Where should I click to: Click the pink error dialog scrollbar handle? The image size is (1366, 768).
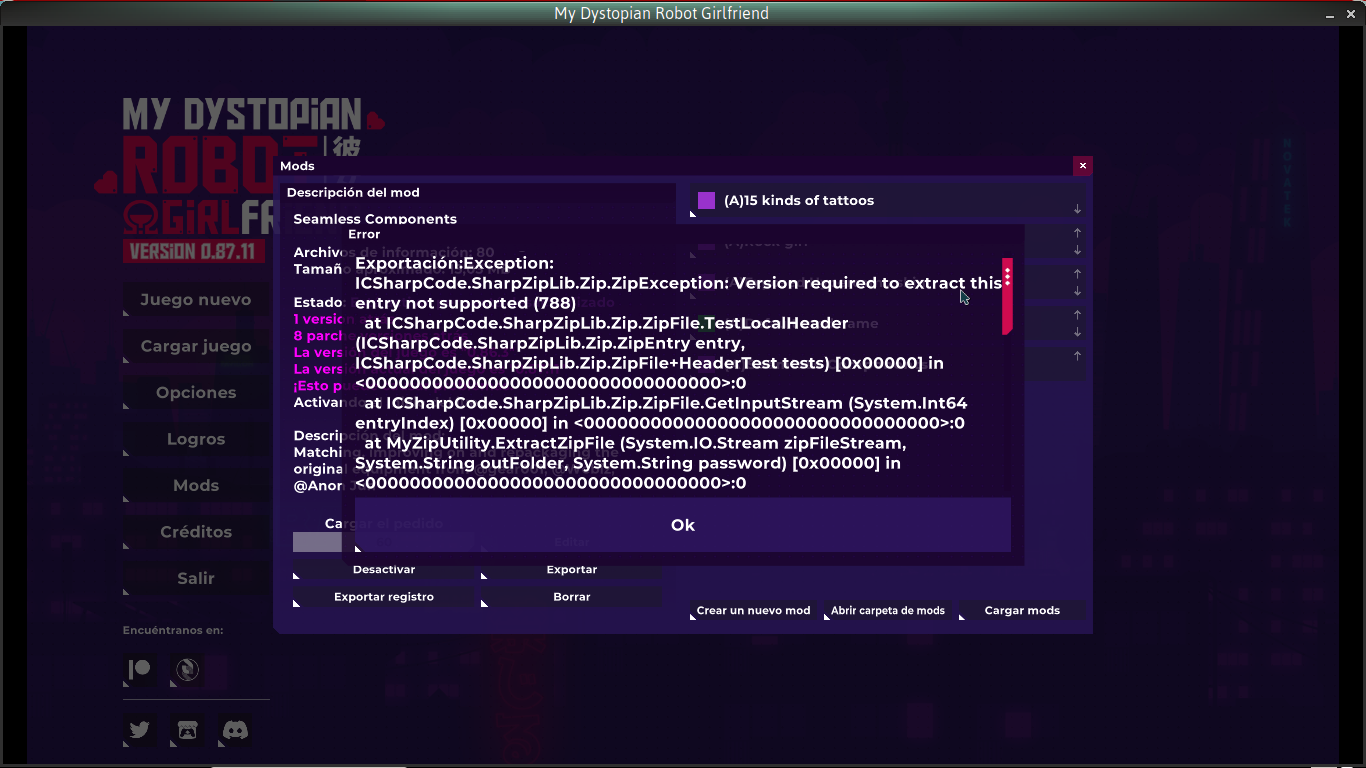[x=1007, y=297]
